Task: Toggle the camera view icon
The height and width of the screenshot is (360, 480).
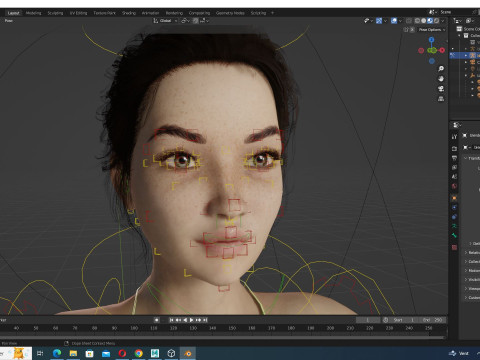Action: tap(441, 89)
